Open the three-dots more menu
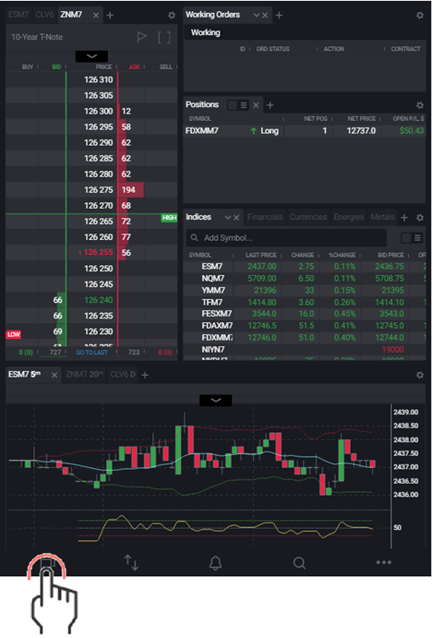This screenshot has height=638, width=432. (384, 562)
